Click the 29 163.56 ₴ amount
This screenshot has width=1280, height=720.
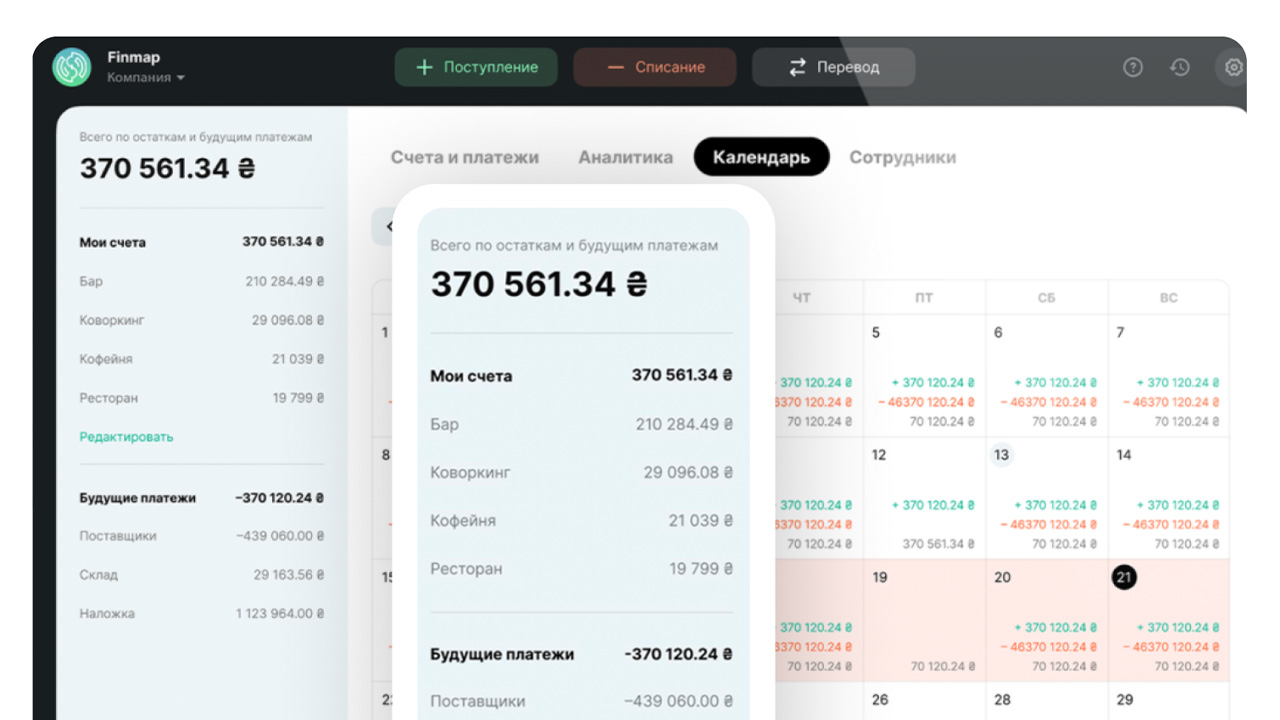(289, 575)
